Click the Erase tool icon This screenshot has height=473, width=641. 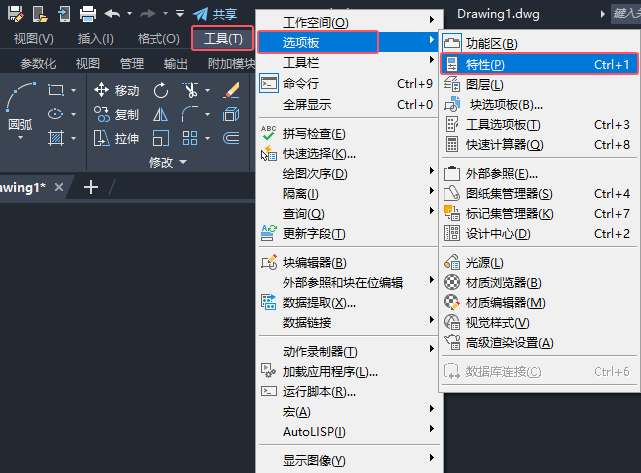[x=231, y=90]
